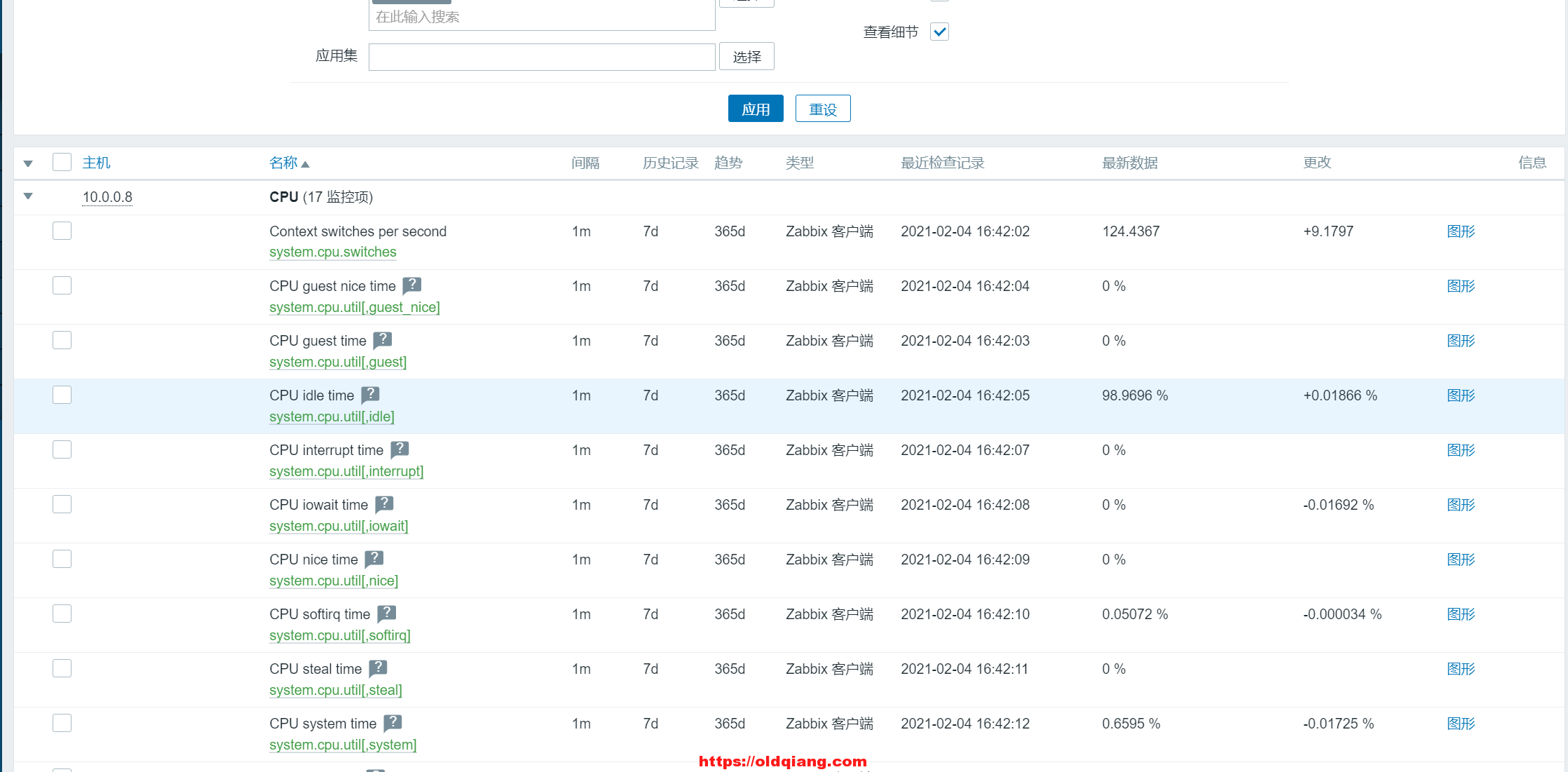Open 图形 for CPU idle time
Screen dimensions: 1568x772
tap(1461, 395)
